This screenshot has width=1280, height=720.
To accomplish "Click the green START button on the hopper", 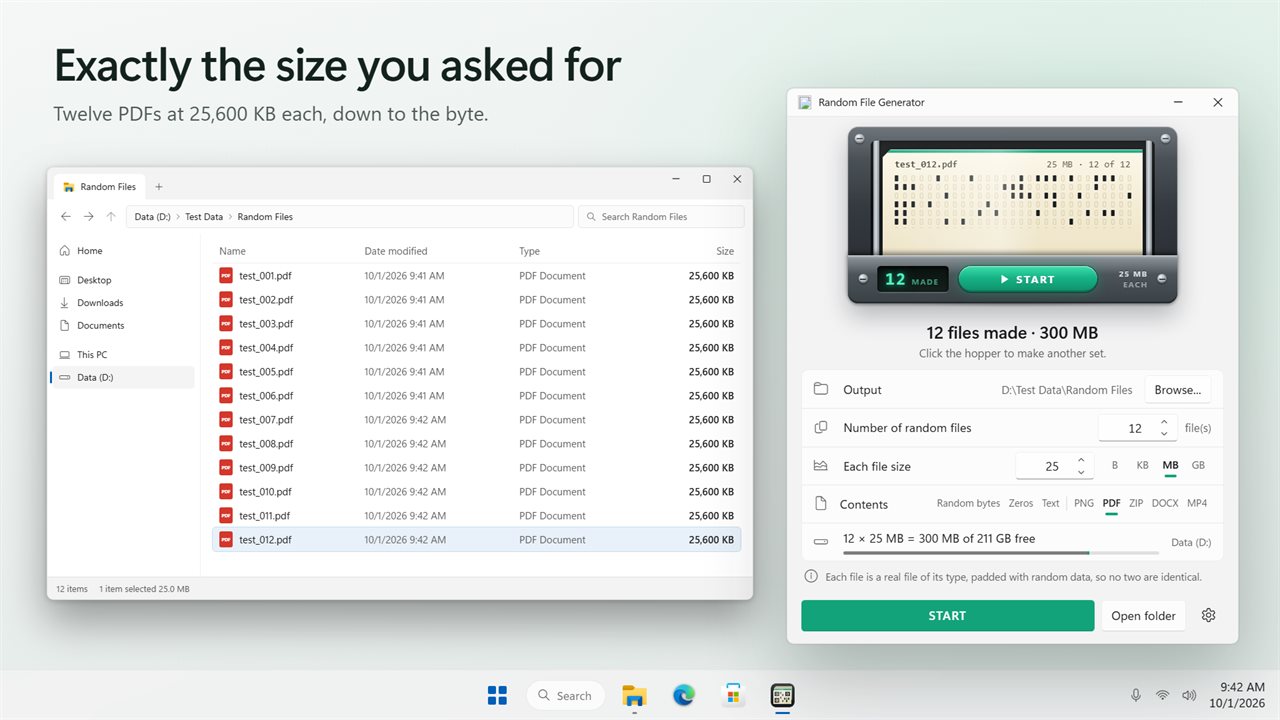I will click(1027, 279).
